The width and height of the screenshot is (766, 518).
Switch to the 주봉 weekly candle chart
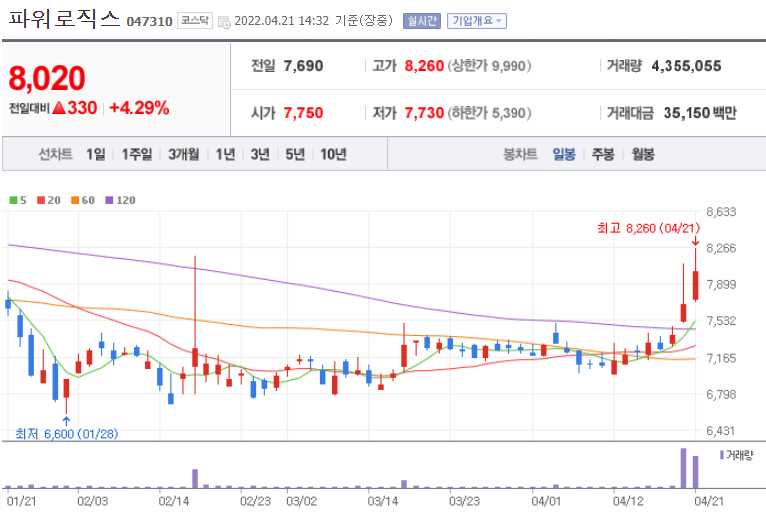click(603, 154)
